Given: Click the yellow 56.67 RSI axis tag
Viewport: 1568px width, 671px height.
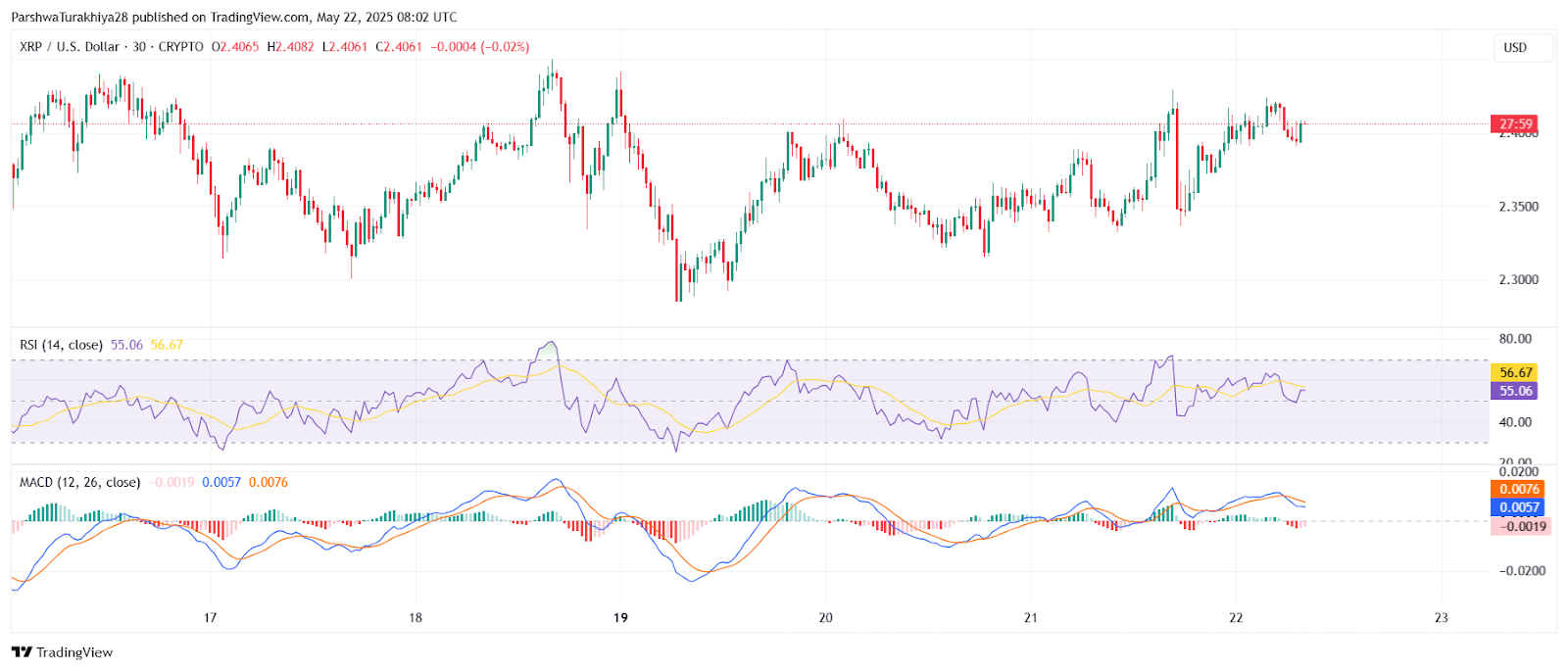Looking at the screenshot, I should (1515, 372).
